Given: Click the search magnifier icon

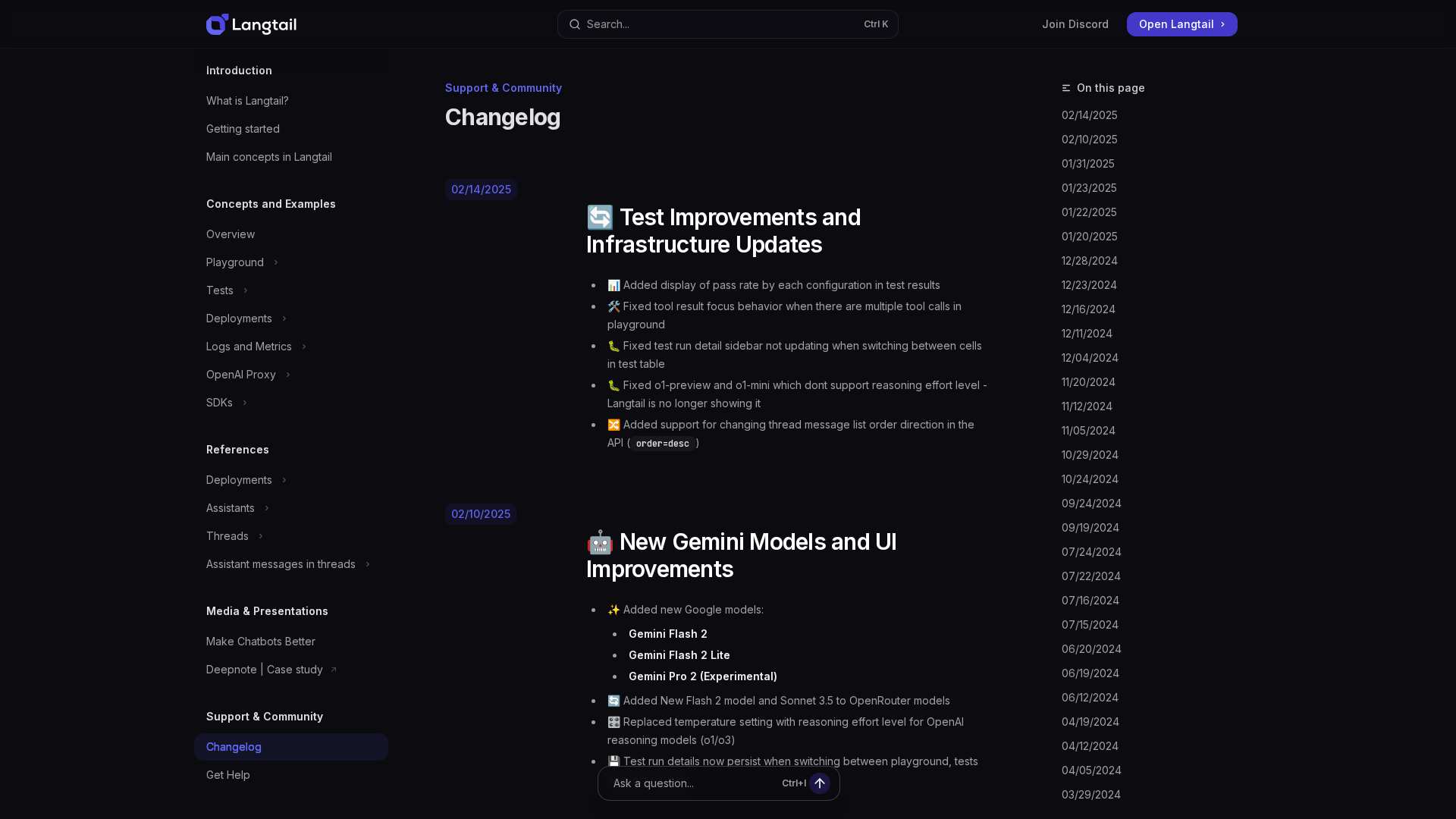Looking at the screenshot, I should click(575, 24).
